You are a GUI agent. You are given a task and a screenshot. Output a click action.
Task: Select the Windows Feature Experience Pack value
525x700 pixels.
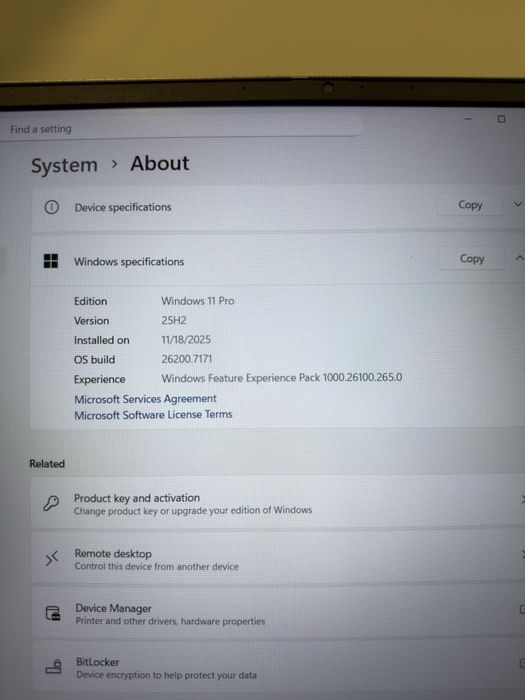point(282,378)
